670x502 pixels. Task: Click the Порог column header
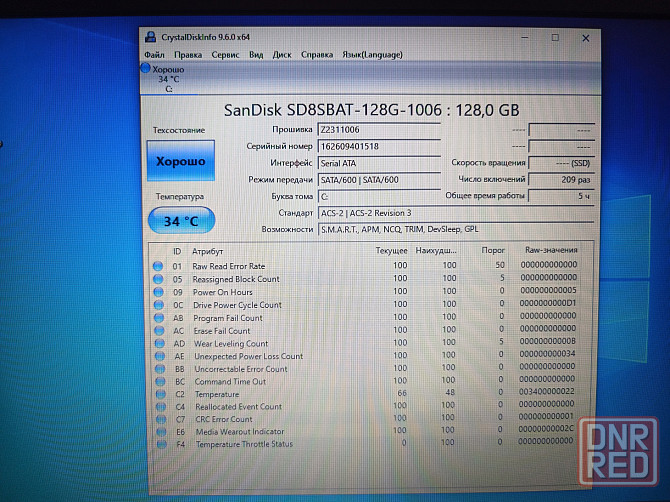[493, 250]
